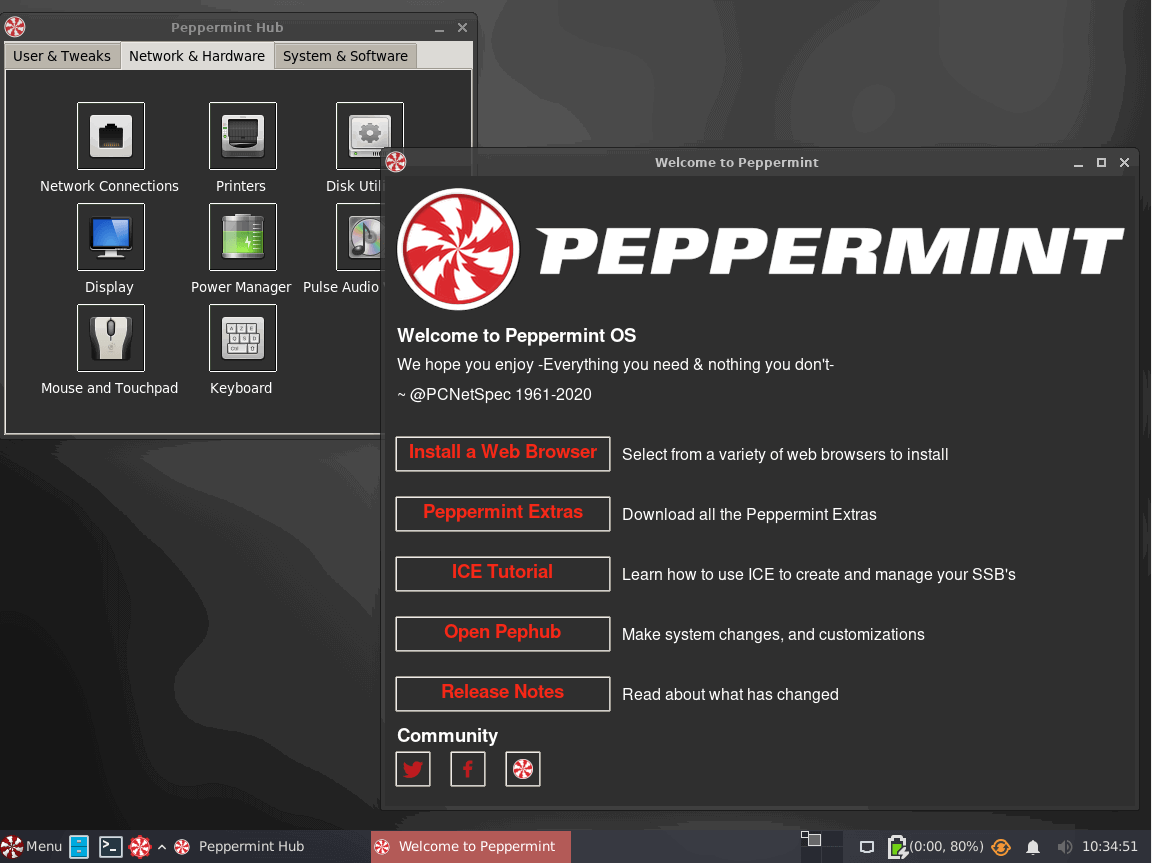
Task: Click 'Welcome to Peppermint OS' heading
Action: point(516,336)
